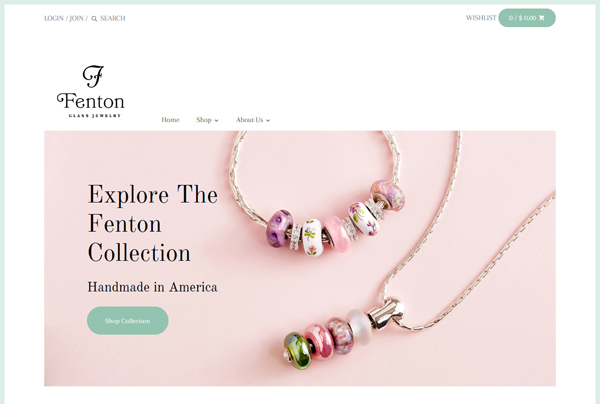This screenshot has width=600, height=404.
Task: Click the search magnifier icon
Action: tap(94, 18)
